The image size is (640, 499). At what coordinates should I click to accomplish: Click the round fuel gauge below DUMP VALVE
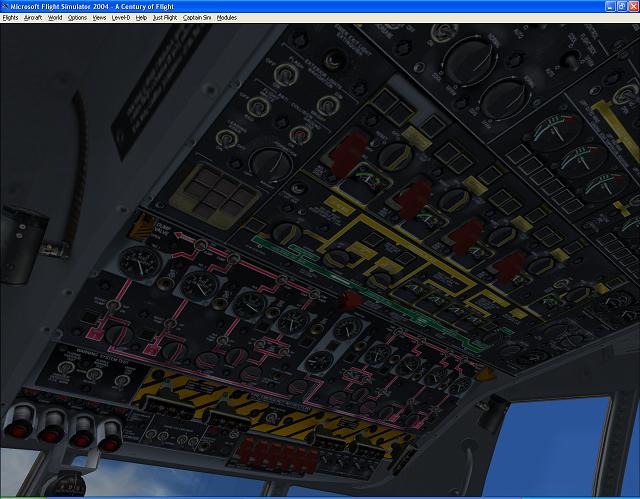[140, 262]
